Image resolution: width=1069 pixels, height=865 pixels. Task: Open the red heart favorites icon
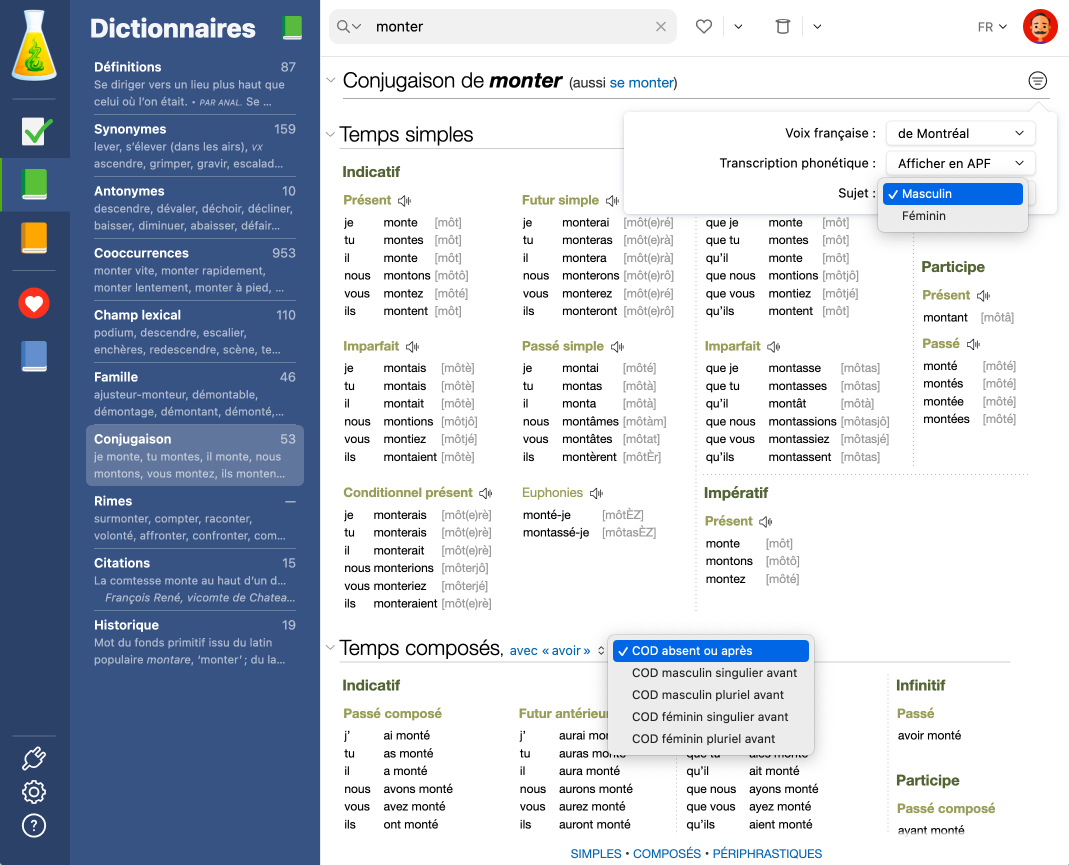33,302
